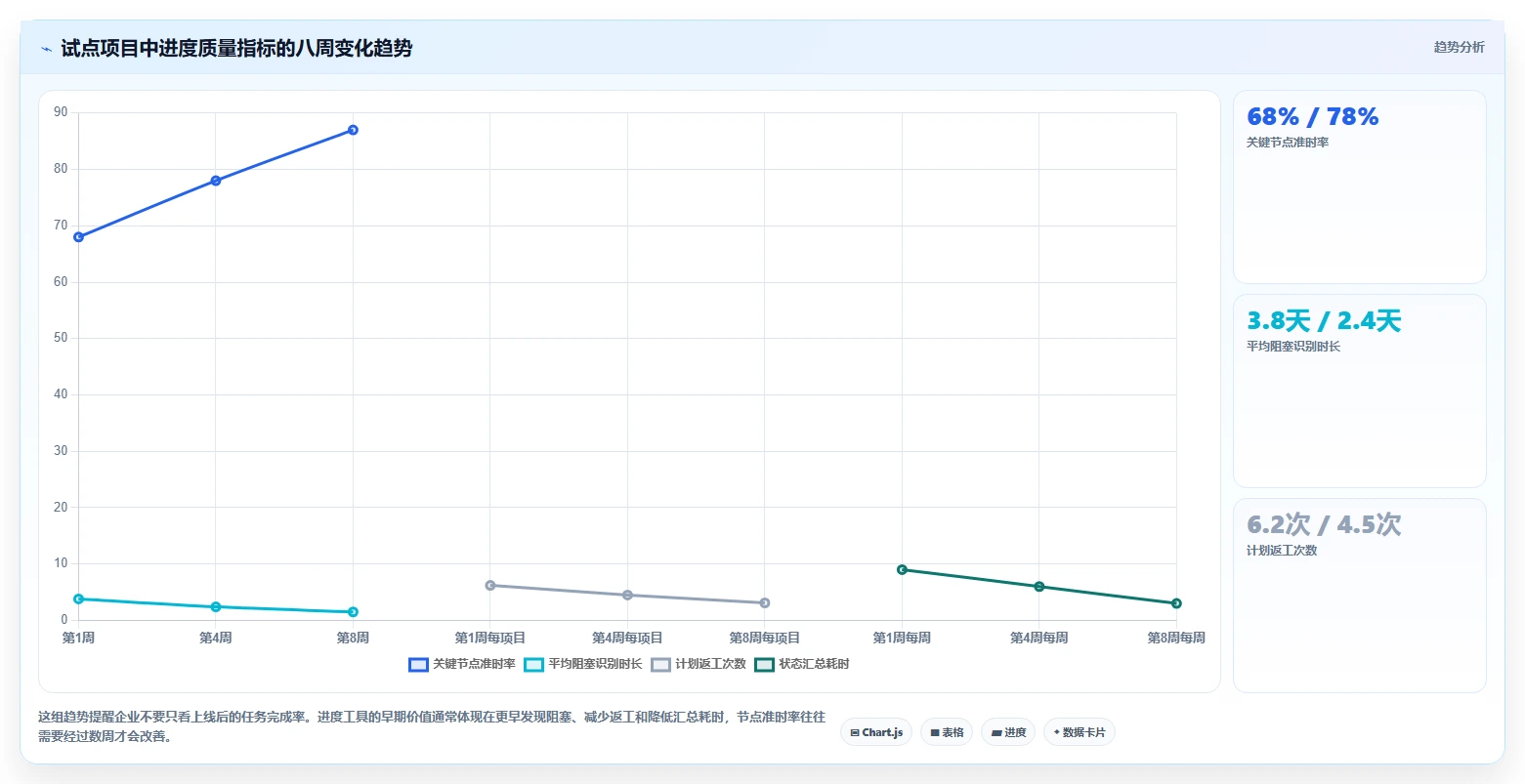
Task: Click the description paragraph starting 这组趋势提醒企业
Action: click(432, 726)
